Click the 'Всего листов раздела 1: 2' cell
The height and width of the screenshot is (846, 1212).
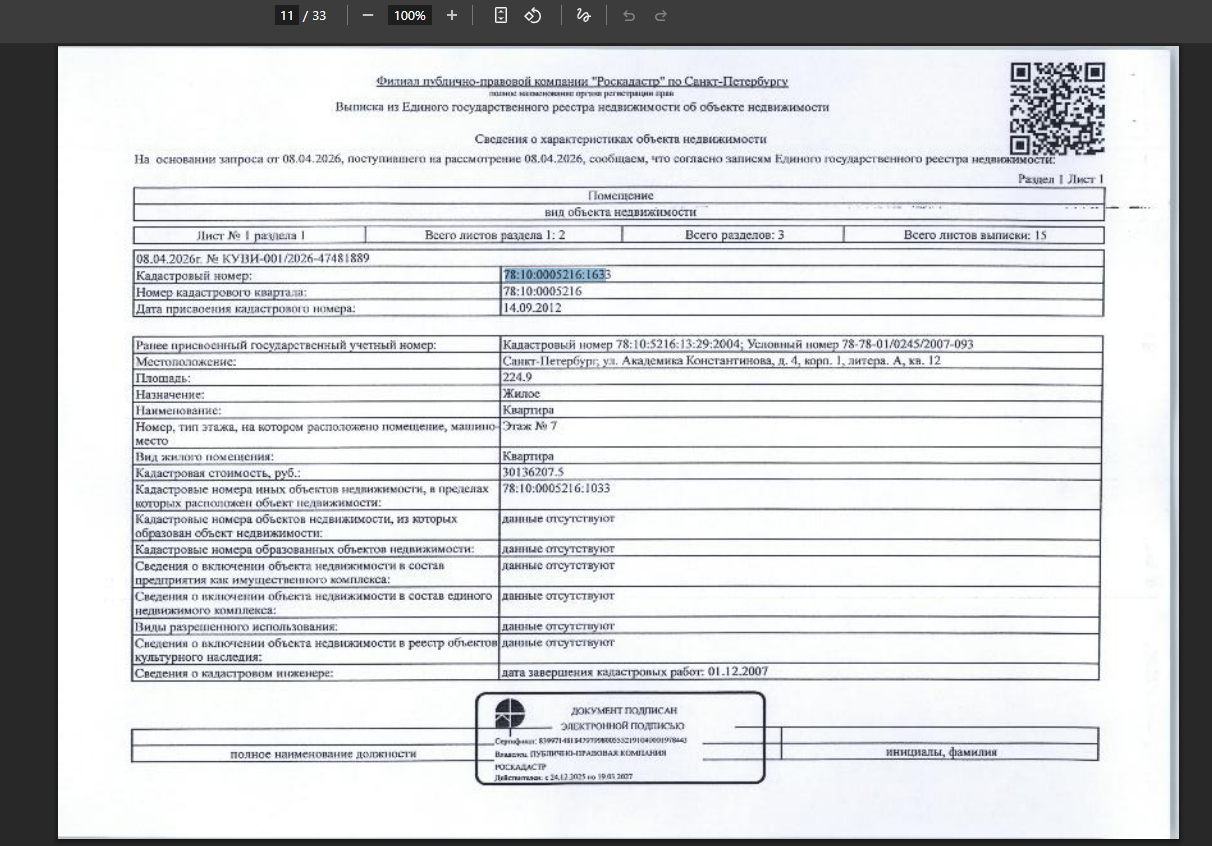[494, 235]
